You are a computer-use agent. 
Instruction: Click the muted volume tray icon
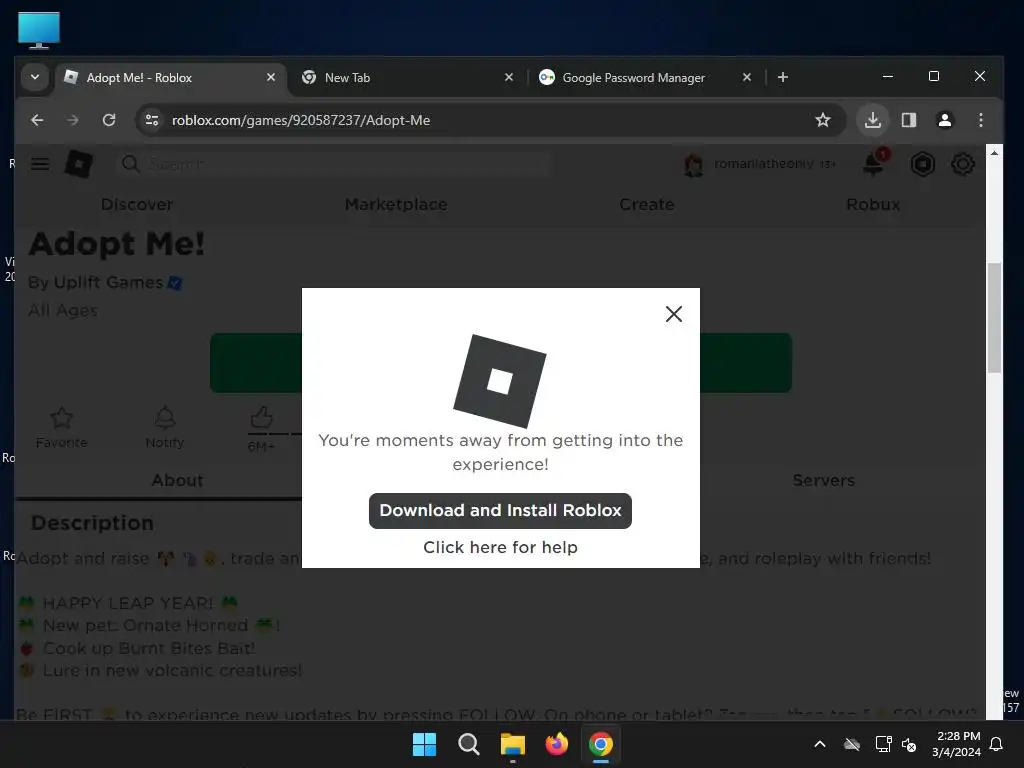(x=909, y=744)
